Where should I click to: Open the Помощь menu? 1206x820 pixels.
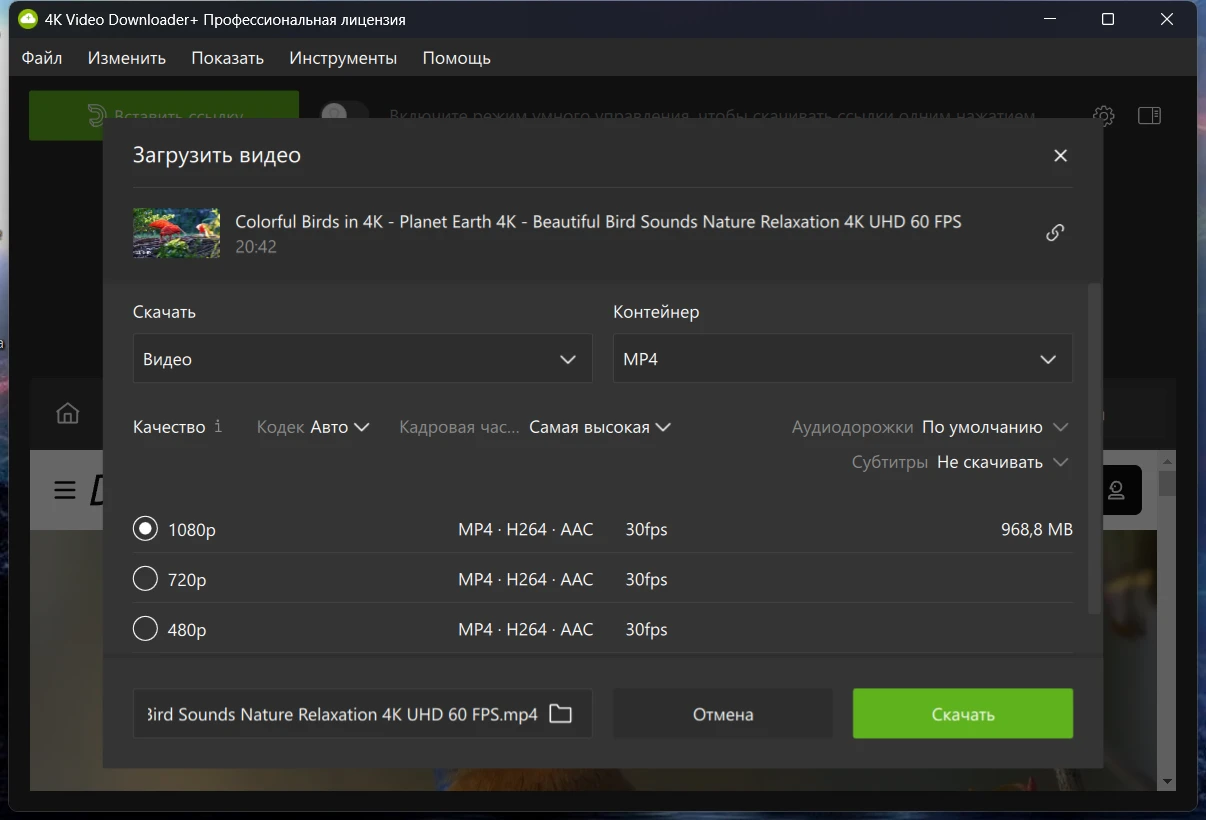tap(456, 58)
